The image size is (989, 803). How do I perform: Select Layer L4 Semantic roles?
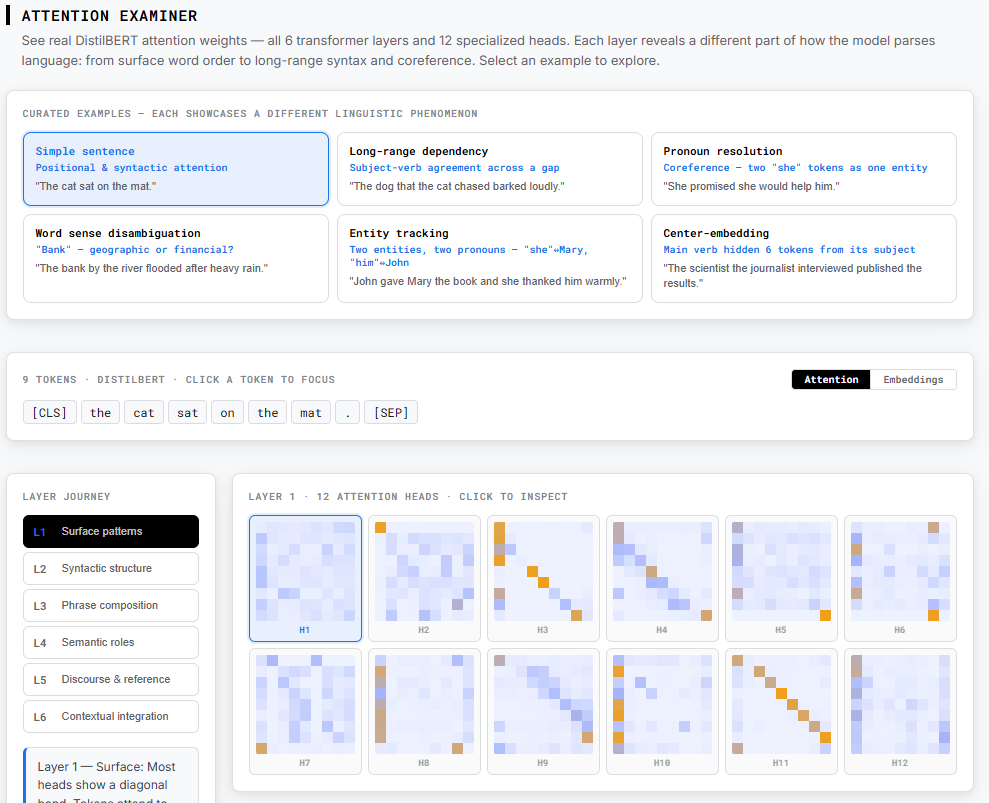click(x=110, y=642)
